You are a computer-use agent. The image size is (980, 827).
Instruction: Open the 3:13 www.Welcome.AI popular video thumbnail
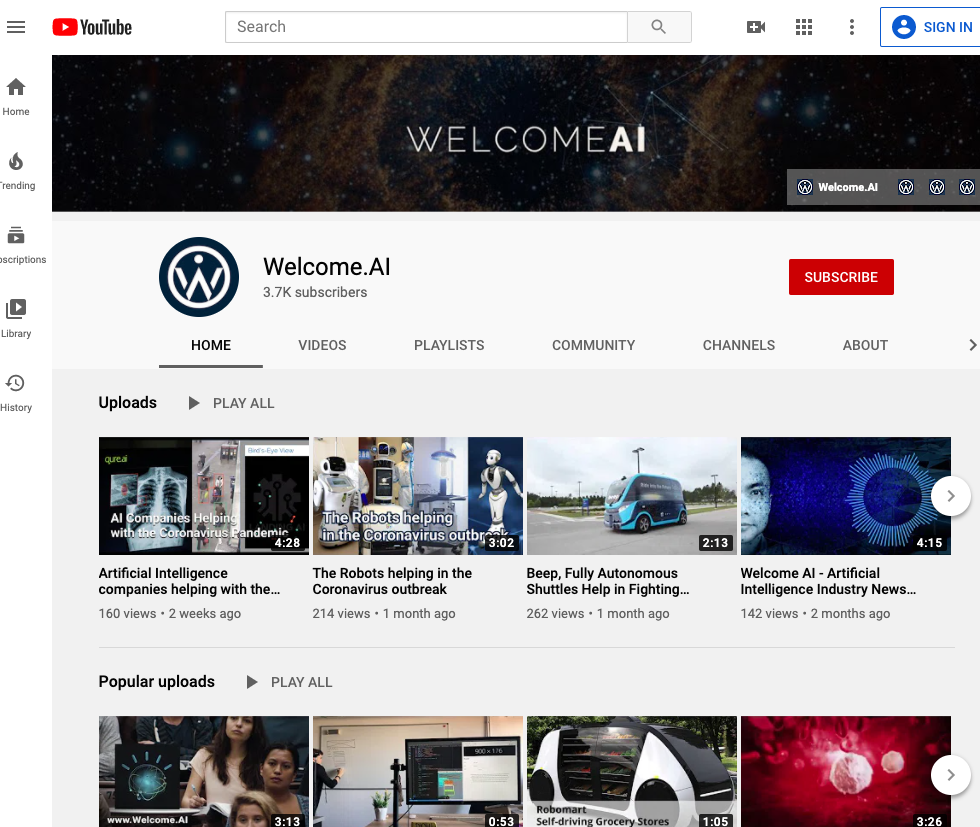point(204,771)
